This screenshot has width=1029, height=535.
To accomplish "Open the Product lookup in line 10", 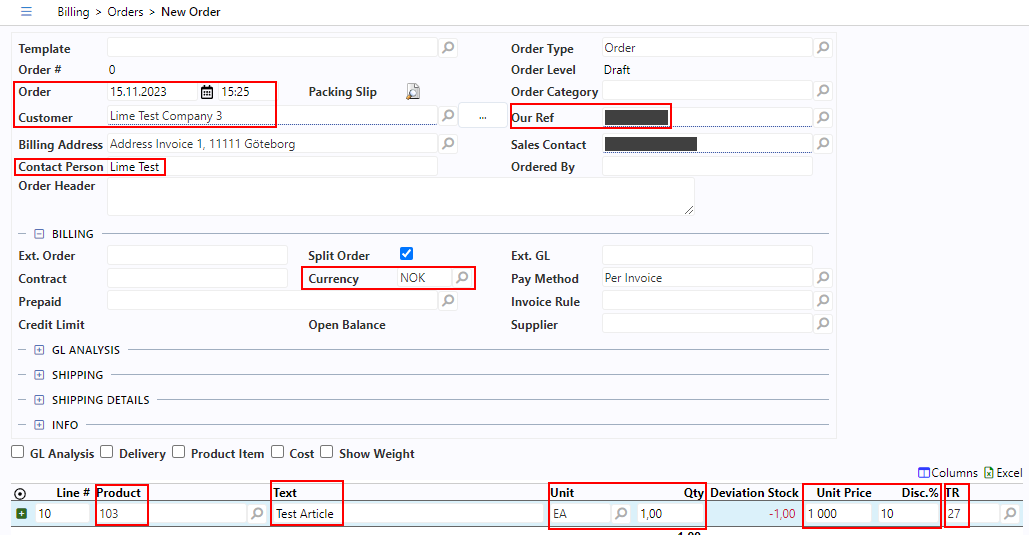I will (x=256, y=514).
